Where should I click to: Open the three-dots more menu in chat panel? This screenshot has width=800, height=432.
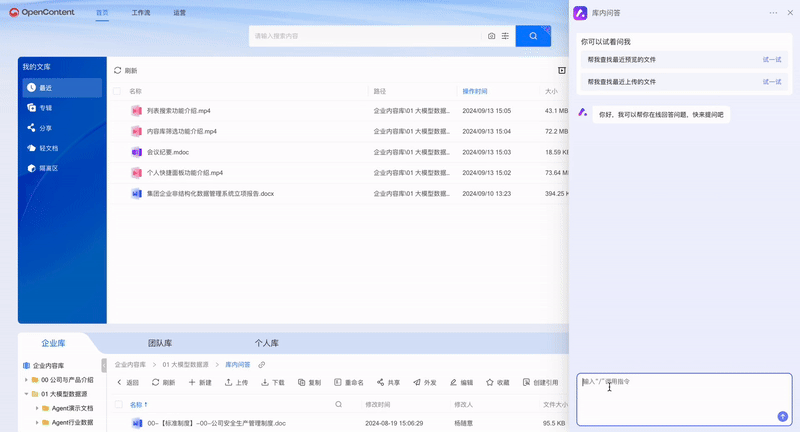pyautogui.click(x=773, y=13)
